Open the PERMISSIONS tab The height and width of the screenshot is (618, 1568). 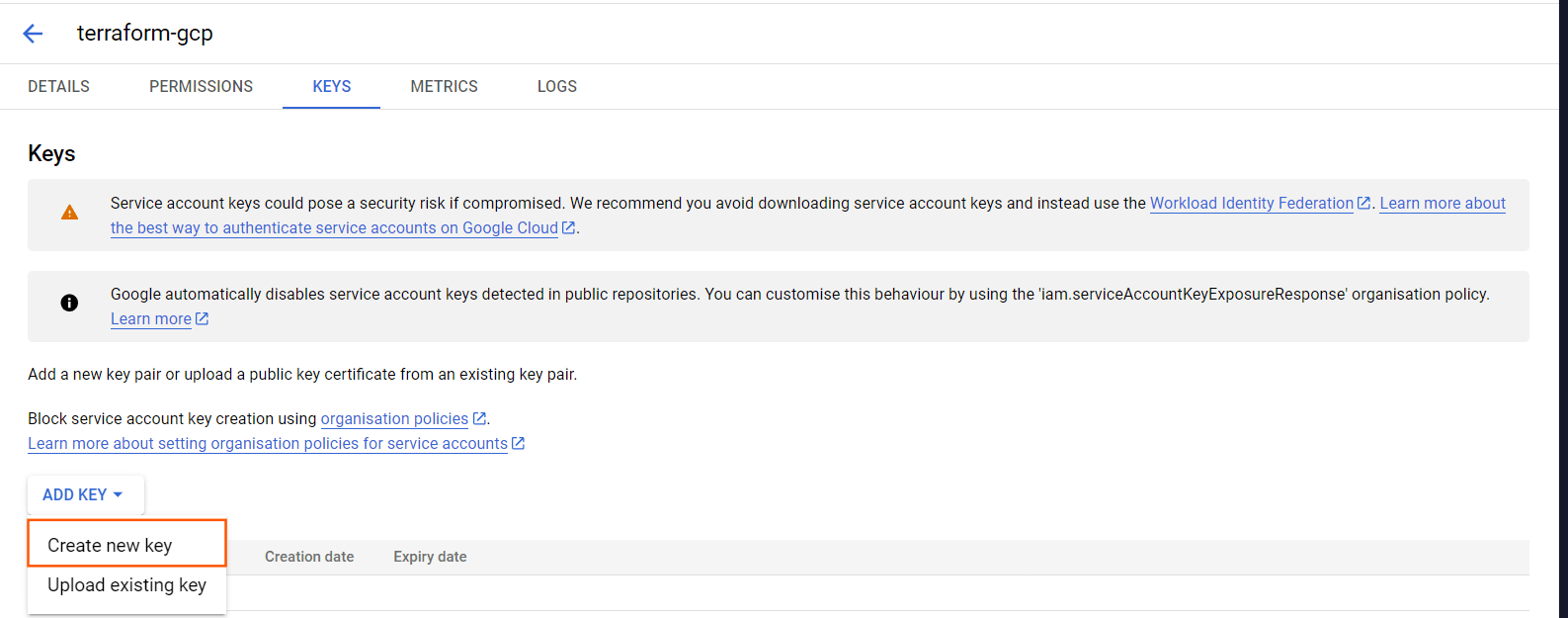[201, 87]
